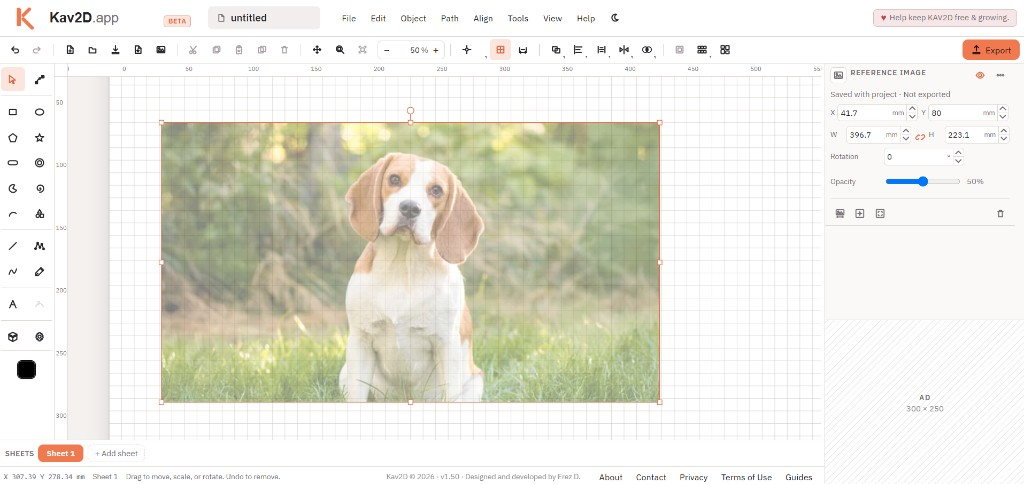
Task: Select the Arc tool
Action: click(12, 214)
